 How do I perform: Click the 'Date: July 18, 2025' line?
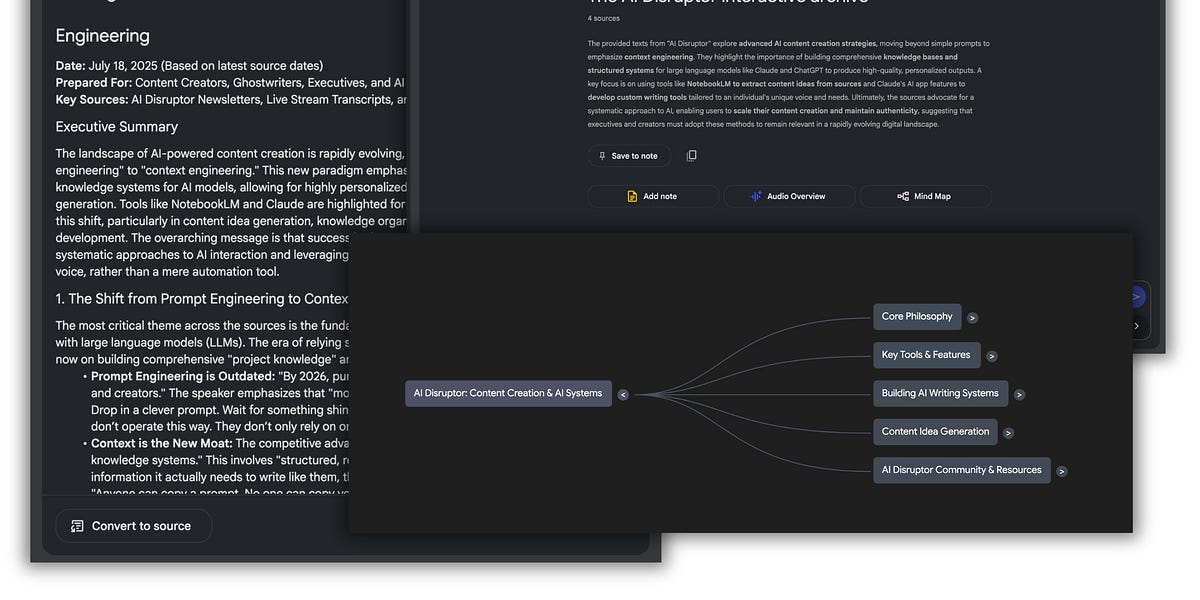point(189,66)
